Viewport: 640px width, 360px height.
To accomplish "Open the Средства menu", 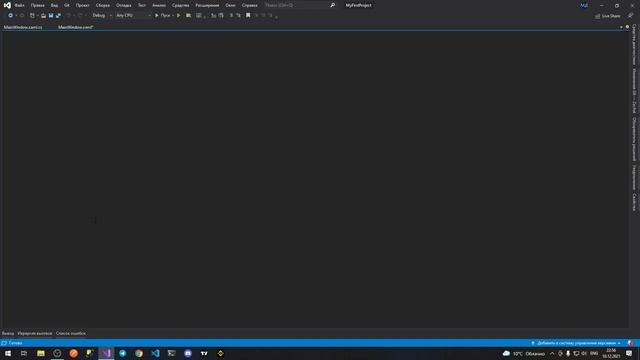I will click(x=180, y=5).
